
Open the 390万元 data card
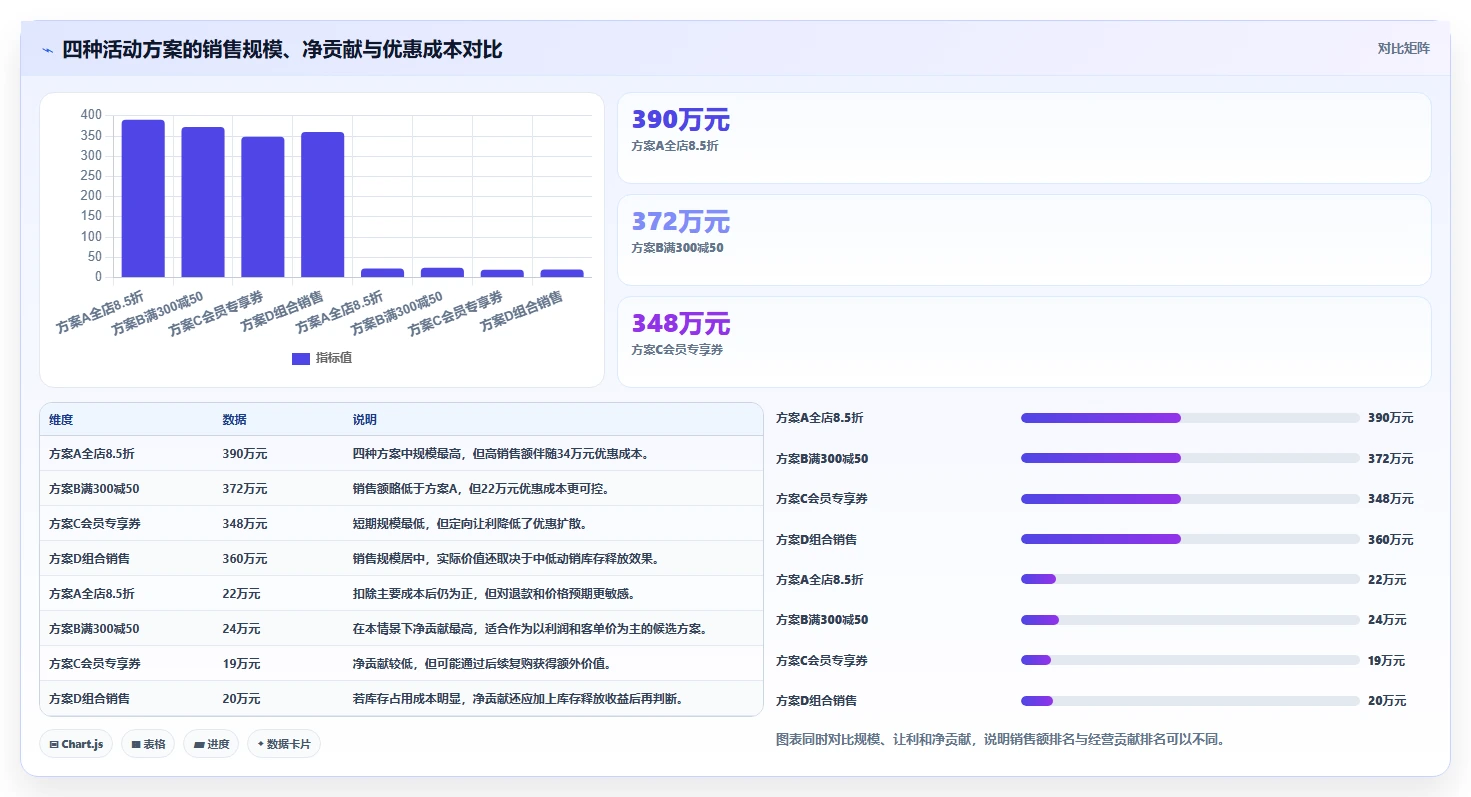[1024, 138]
